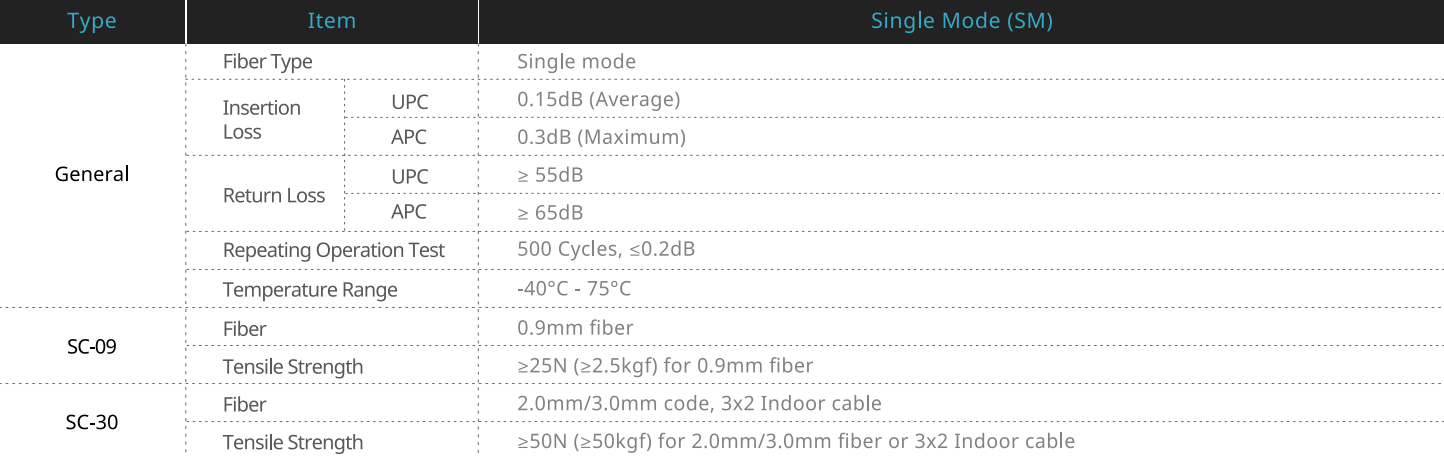Viewport: 1444px width, 457px height.
Task: Click the General type cell
Action: pos(92,174)
